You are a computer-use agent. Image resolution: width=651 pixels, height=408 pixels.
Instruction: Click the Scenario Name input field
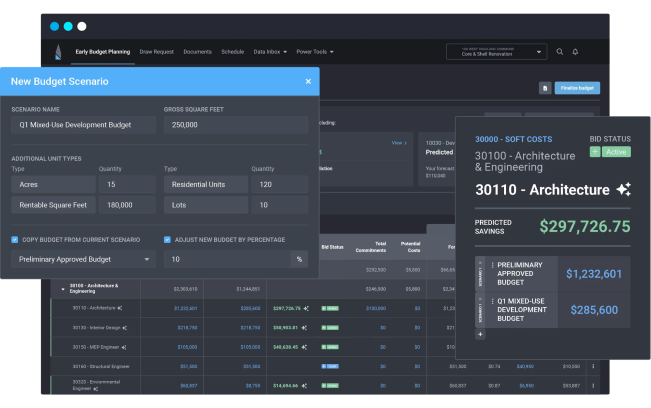84,125
